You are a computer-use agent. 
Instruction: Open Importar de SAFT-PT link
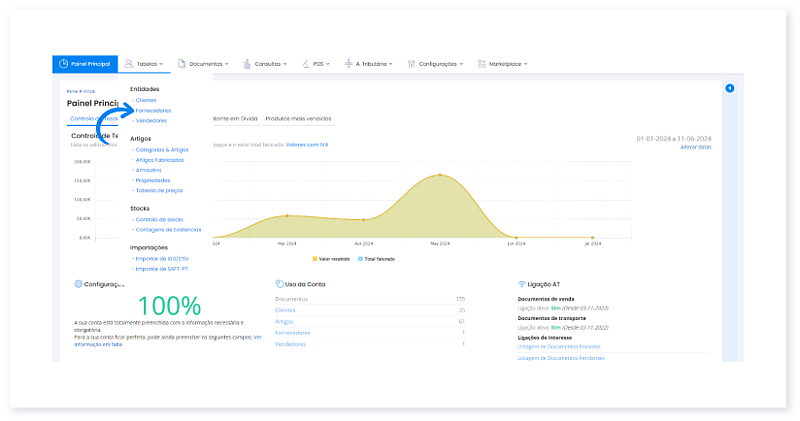(162, 269)
